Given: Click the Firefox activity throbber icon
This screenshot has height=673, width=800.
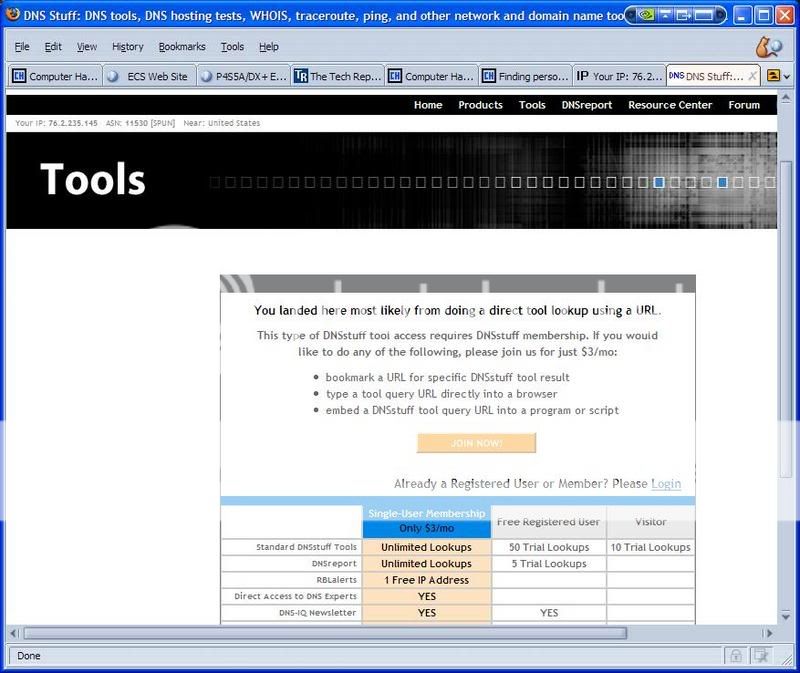Looking at the screenshot, I should coord(768,46).
